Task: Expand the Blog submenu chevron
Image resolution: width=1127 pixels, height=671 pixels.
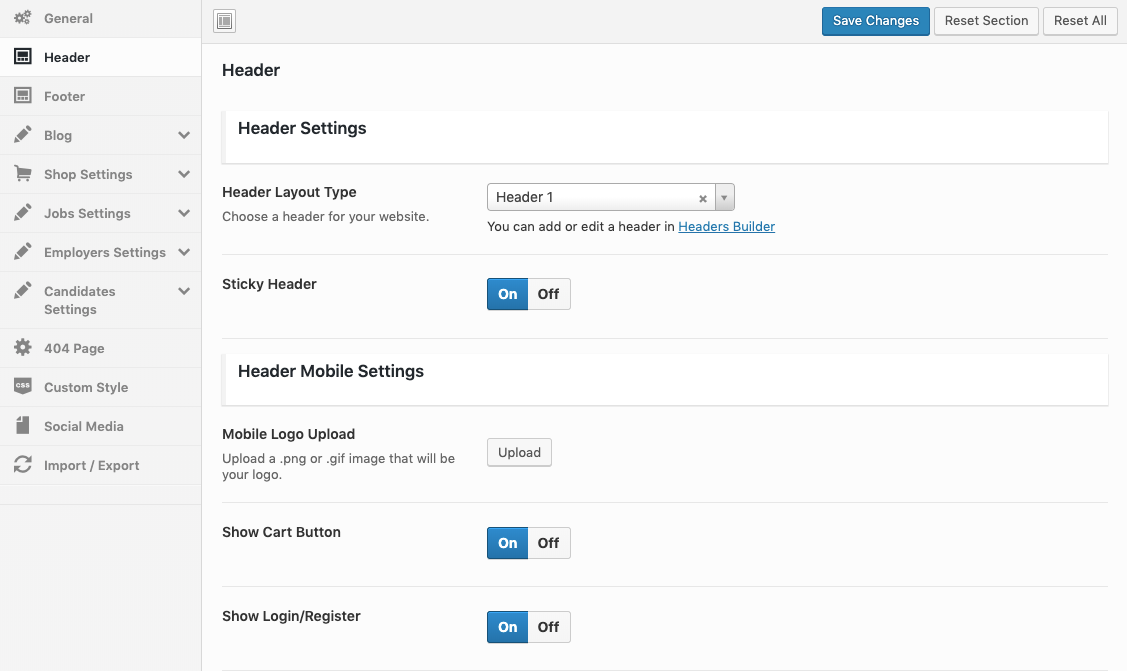Action: point(184,135)
